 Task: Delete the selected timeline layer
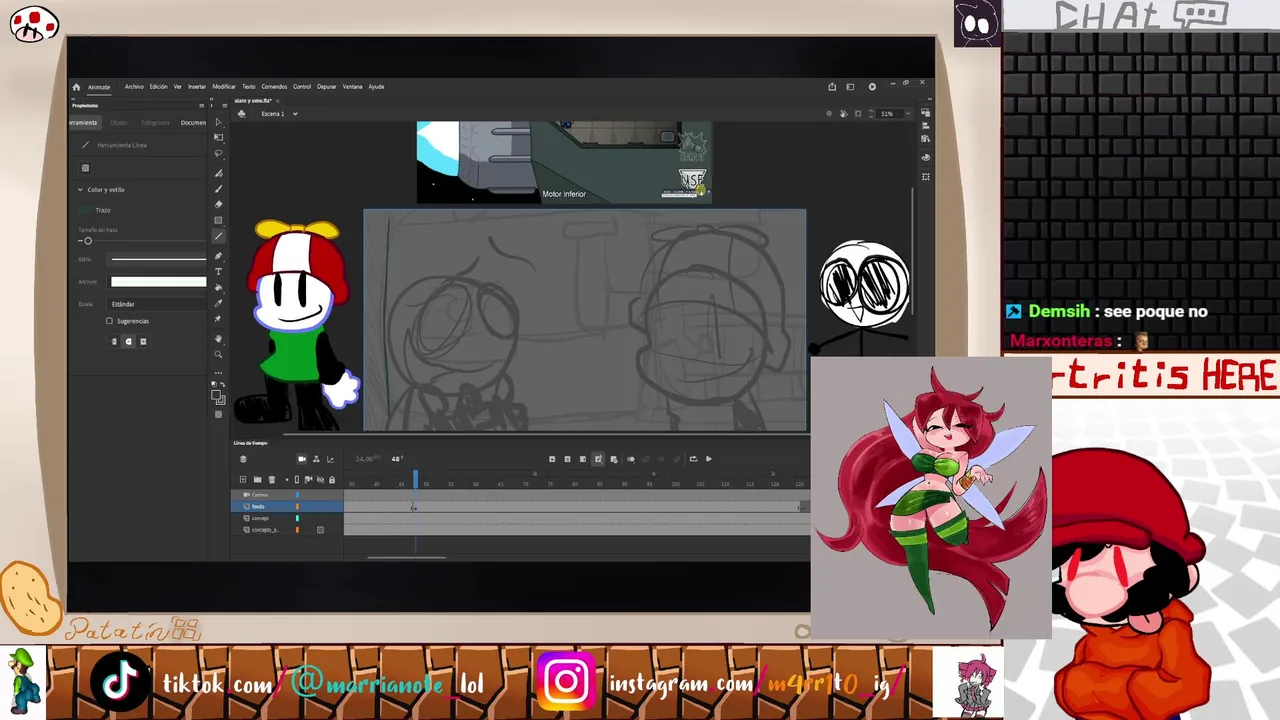(271, 479)
